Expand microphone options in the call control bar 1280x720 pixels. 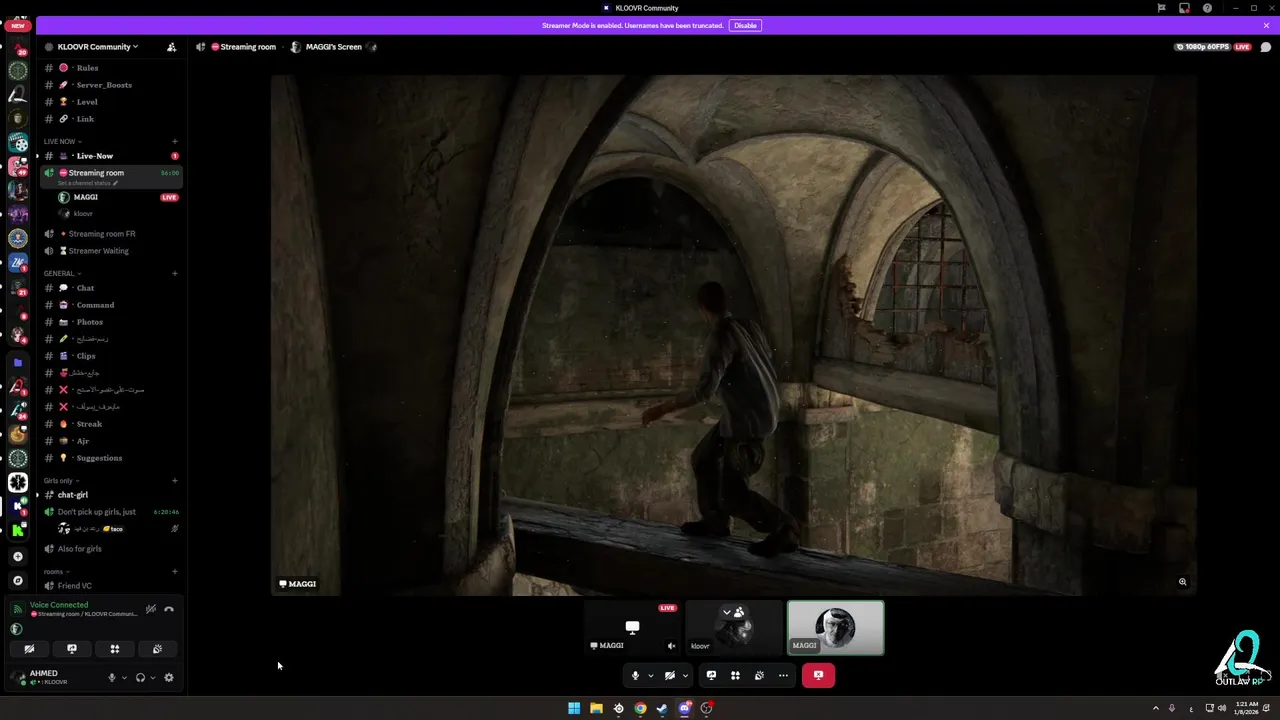point(650,675)
